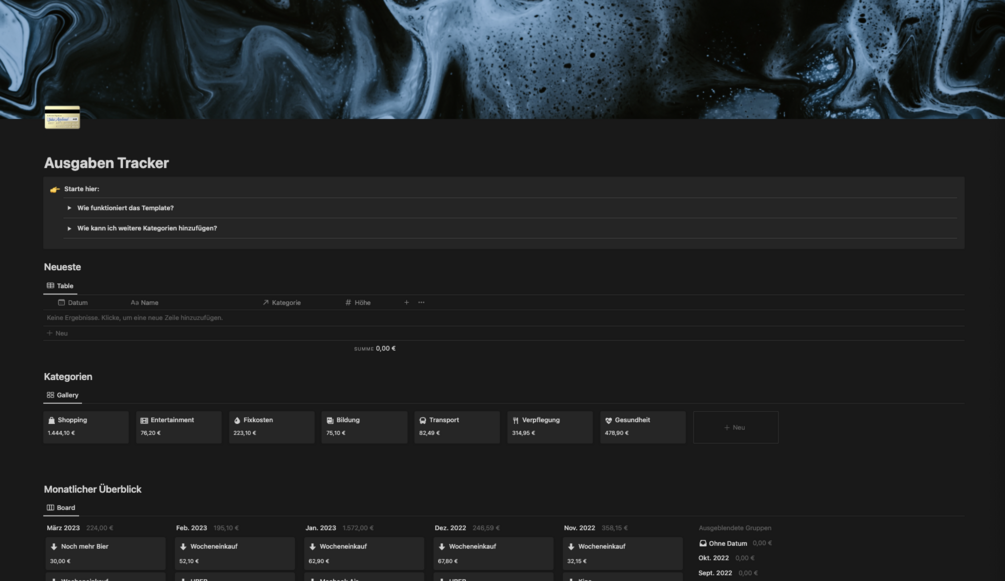Open the 358,15 € sum beside Nov. 2022
The image size is (1005, 581).
tap(615, 528)
